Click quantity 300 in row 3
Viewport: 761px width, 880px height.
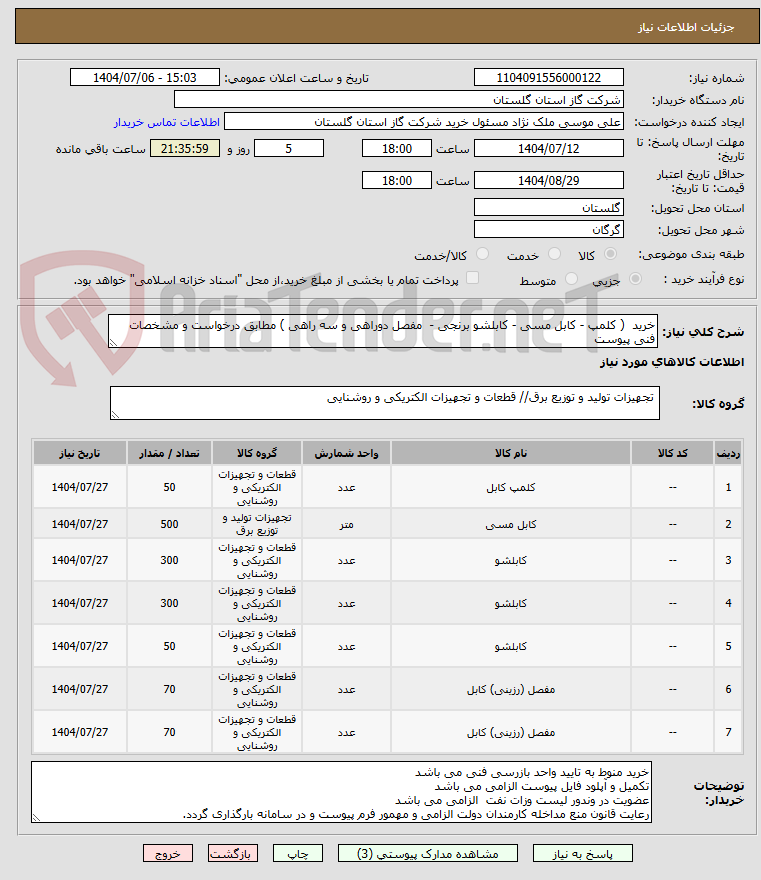click(x=169, y=560)
